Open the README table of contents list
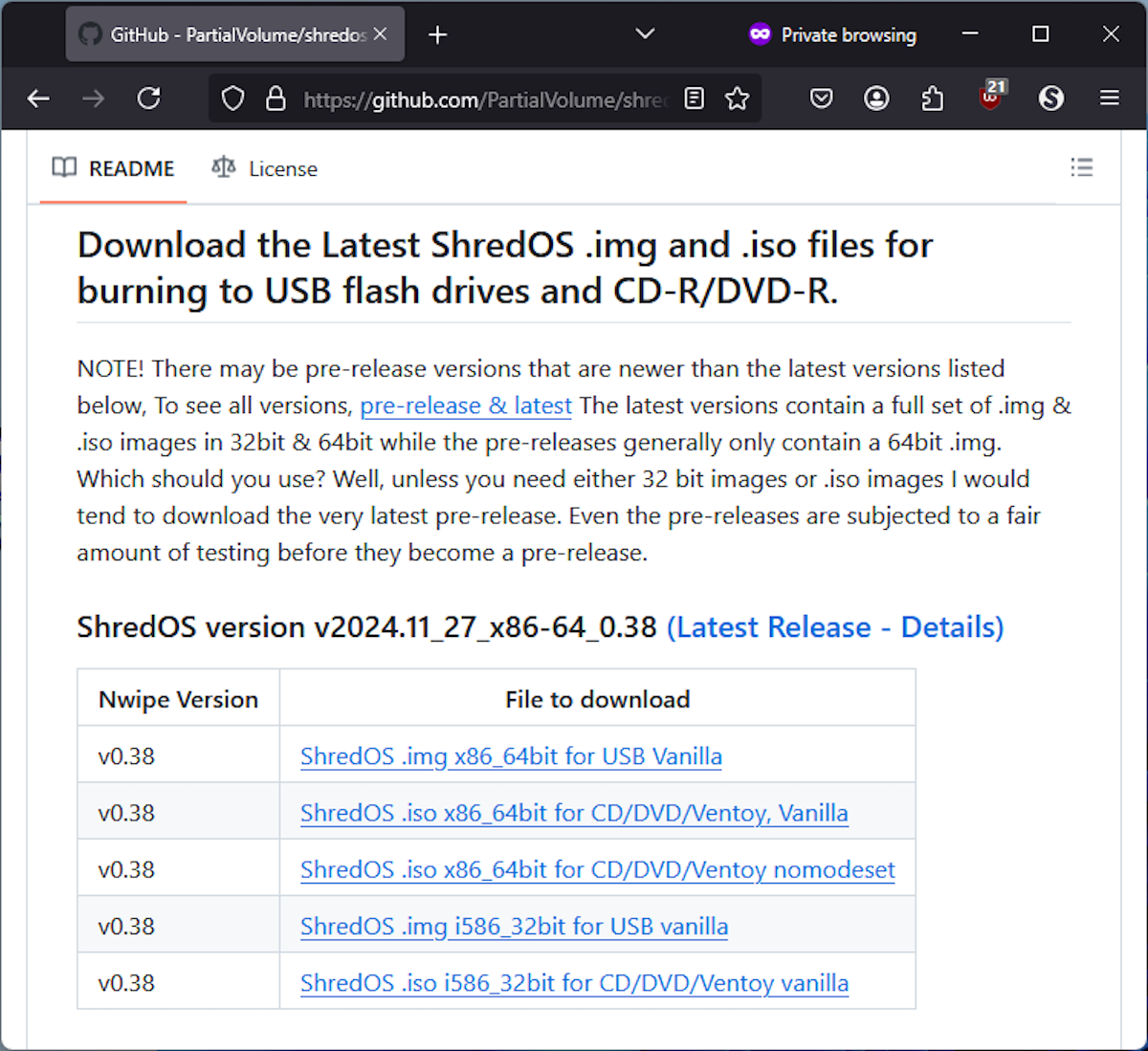Image resolution: width=1148 pixels, height=1051 pixels. coord(1082,168)
